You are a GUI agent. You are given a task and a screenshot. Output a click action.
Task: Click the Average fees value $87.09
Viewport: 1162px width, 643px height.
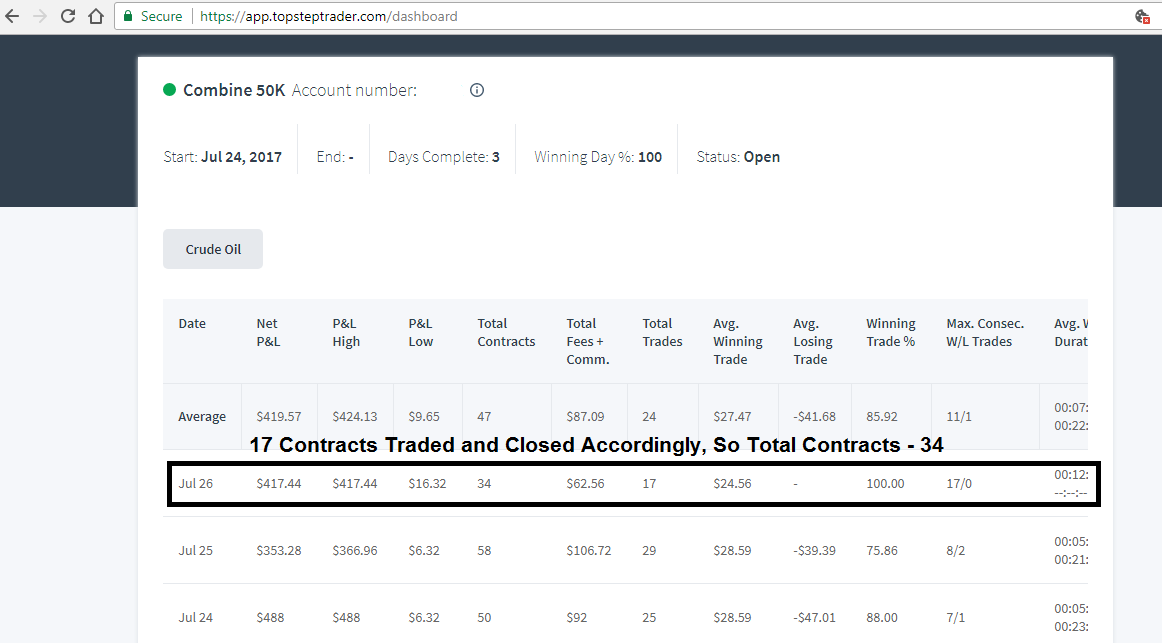coord(585,416)
